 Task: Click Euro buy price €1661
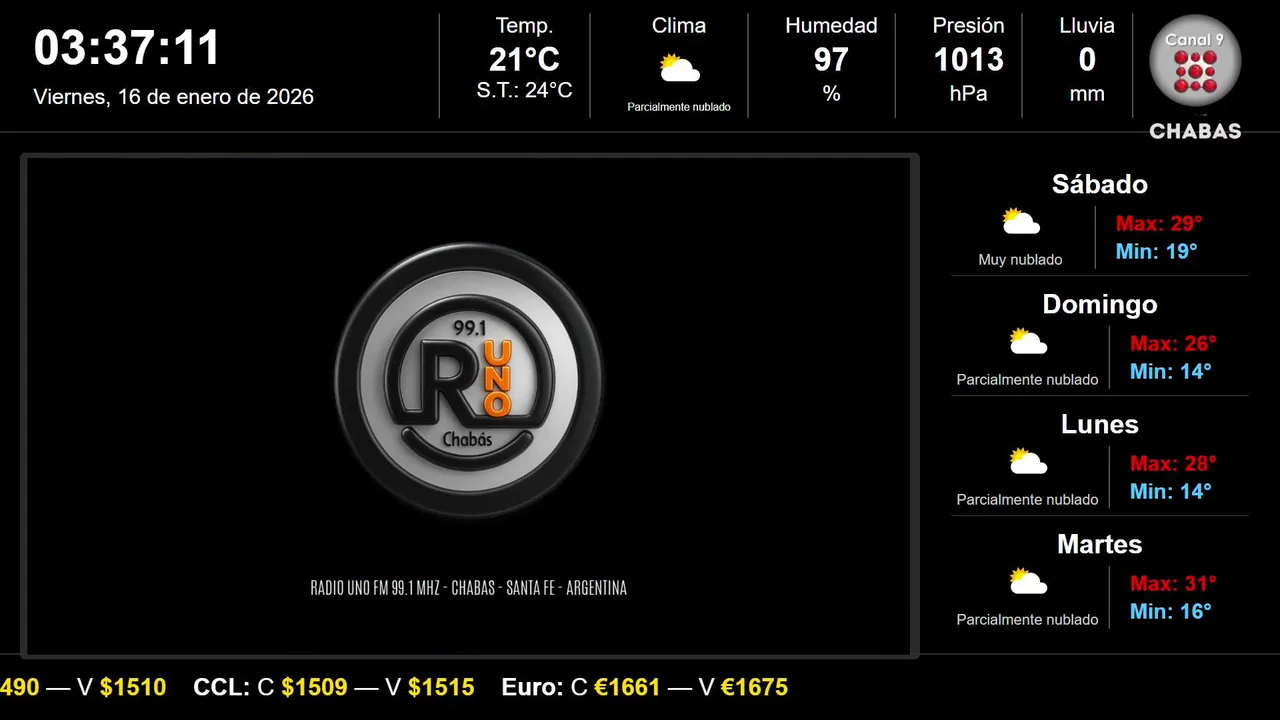coord(627,687)
